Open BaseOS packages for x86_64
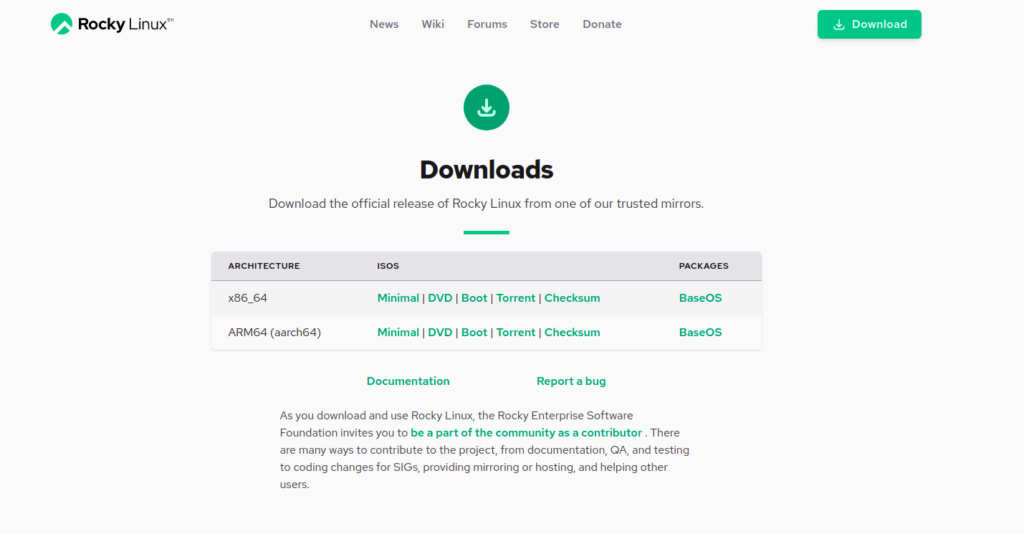Screen dimensions: 1024x534 pos(700,298)
